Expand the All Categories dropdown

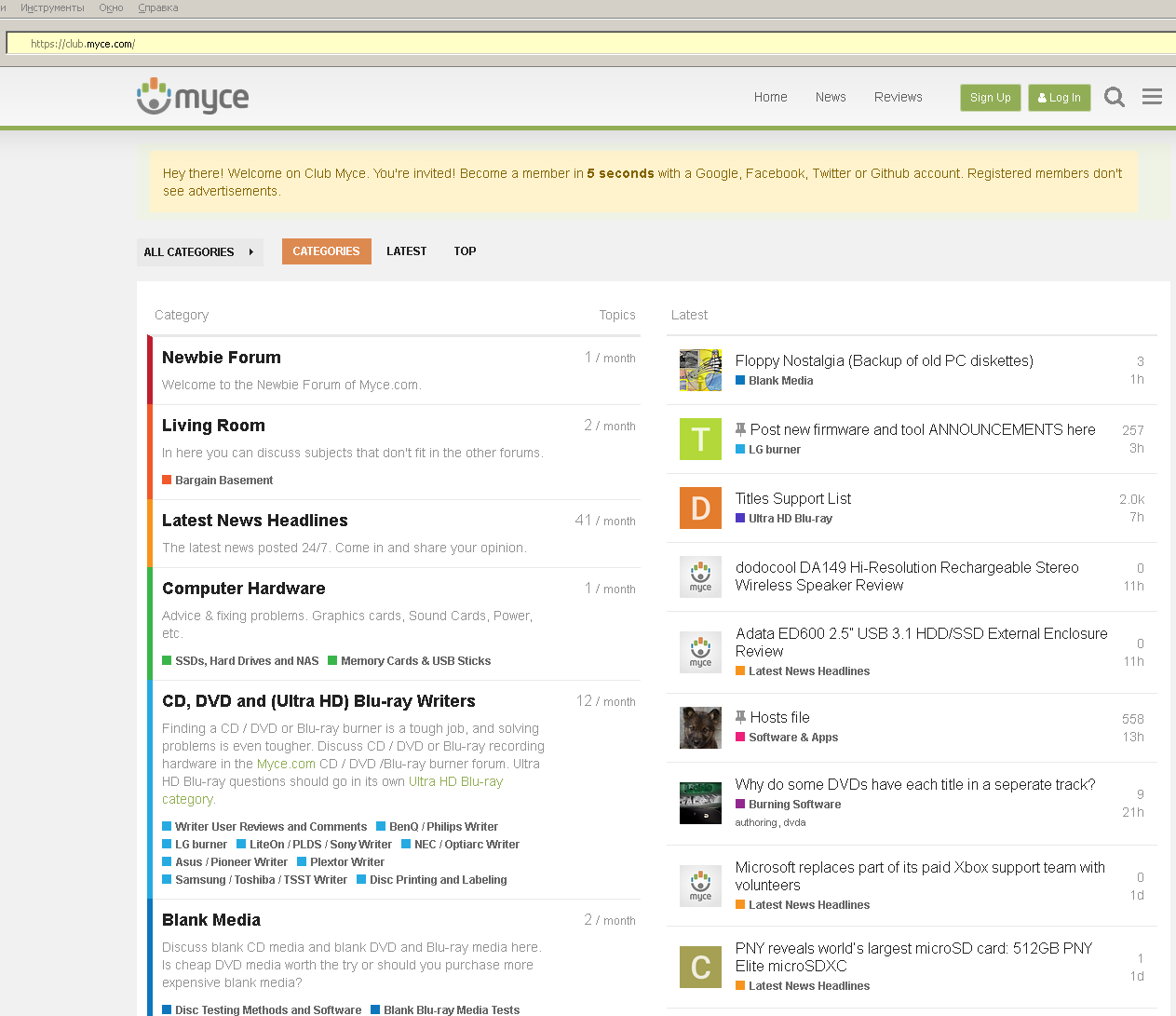click(199, 251)
